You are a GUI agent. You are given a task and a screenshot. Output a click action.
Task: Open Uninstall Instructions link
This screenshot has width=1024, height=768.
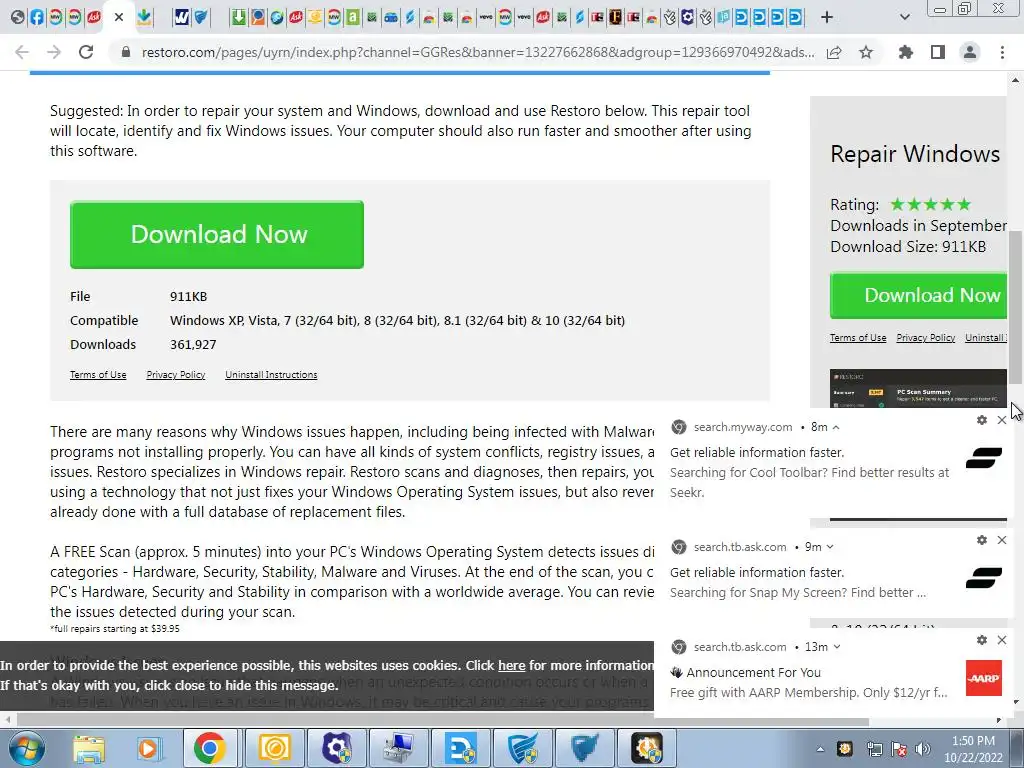click(271, 375)
